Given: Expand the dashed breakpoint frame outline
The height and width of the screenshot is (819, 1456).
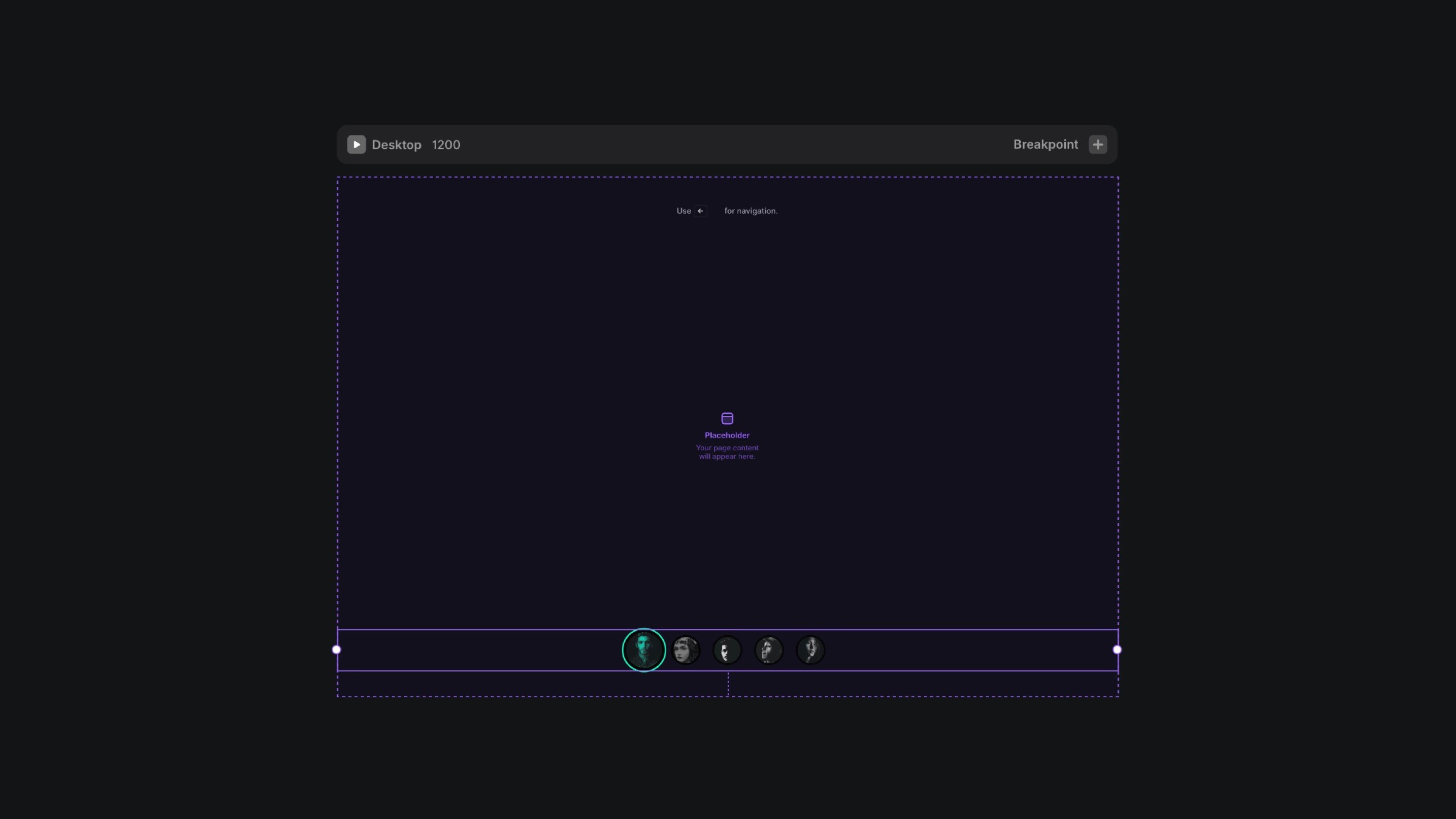Looking at the screenshot, I should pos(727,177).
